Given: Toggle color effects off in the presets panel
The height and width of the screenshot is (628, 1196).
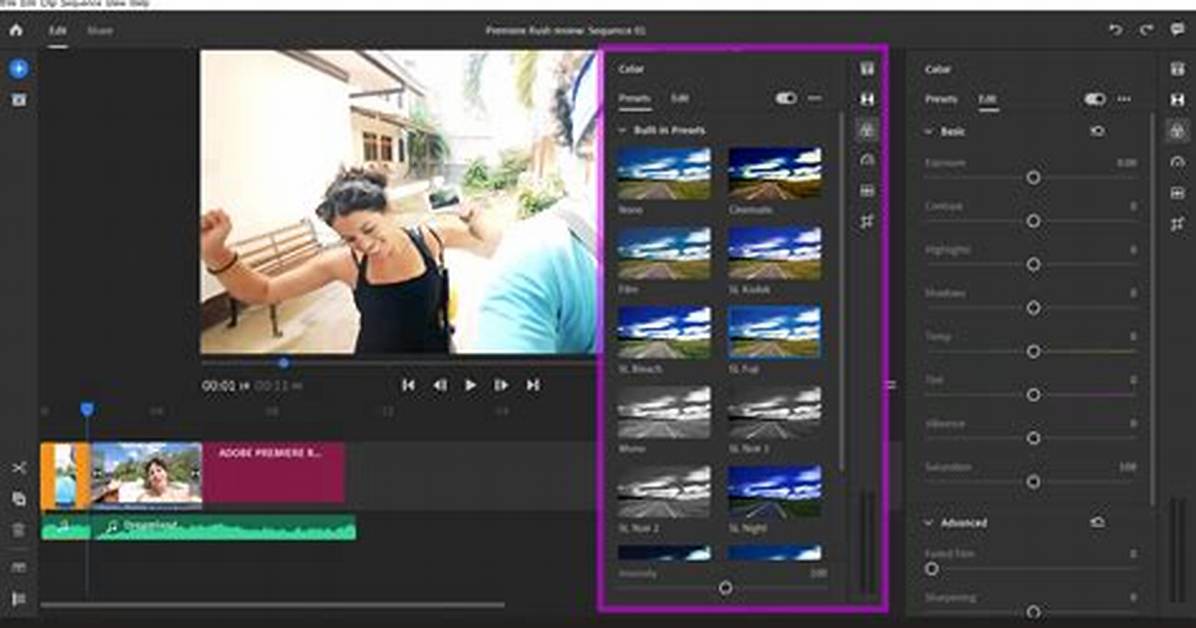Looking at the screenshot, I should pos(786,98).
